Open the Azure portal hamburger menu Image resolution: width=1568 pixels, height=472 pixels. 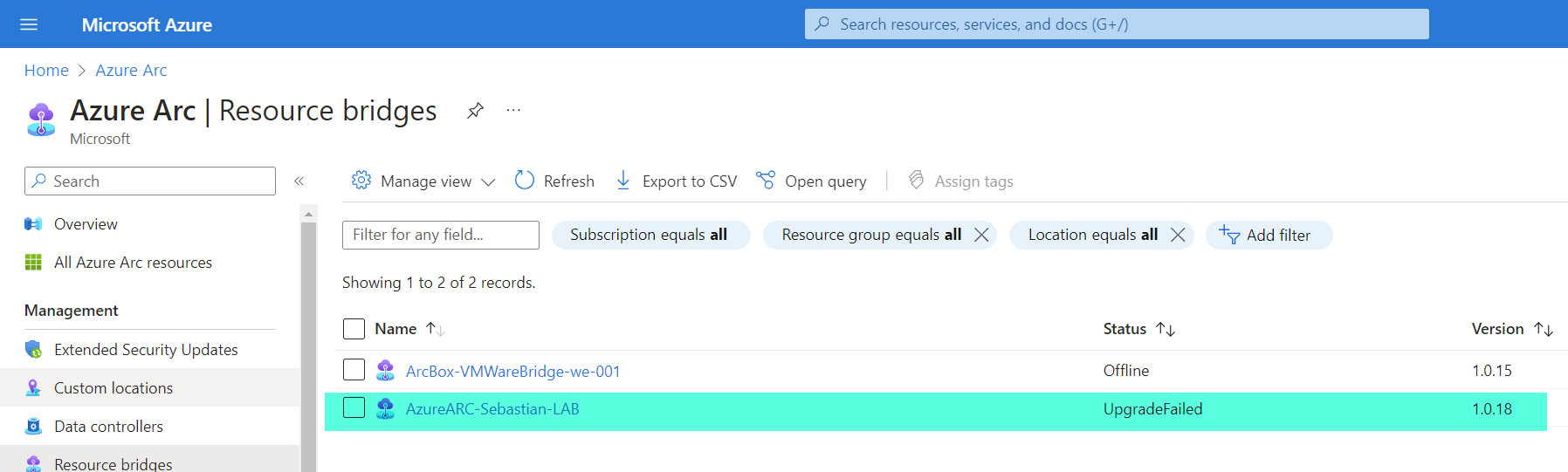click(29, 24)
